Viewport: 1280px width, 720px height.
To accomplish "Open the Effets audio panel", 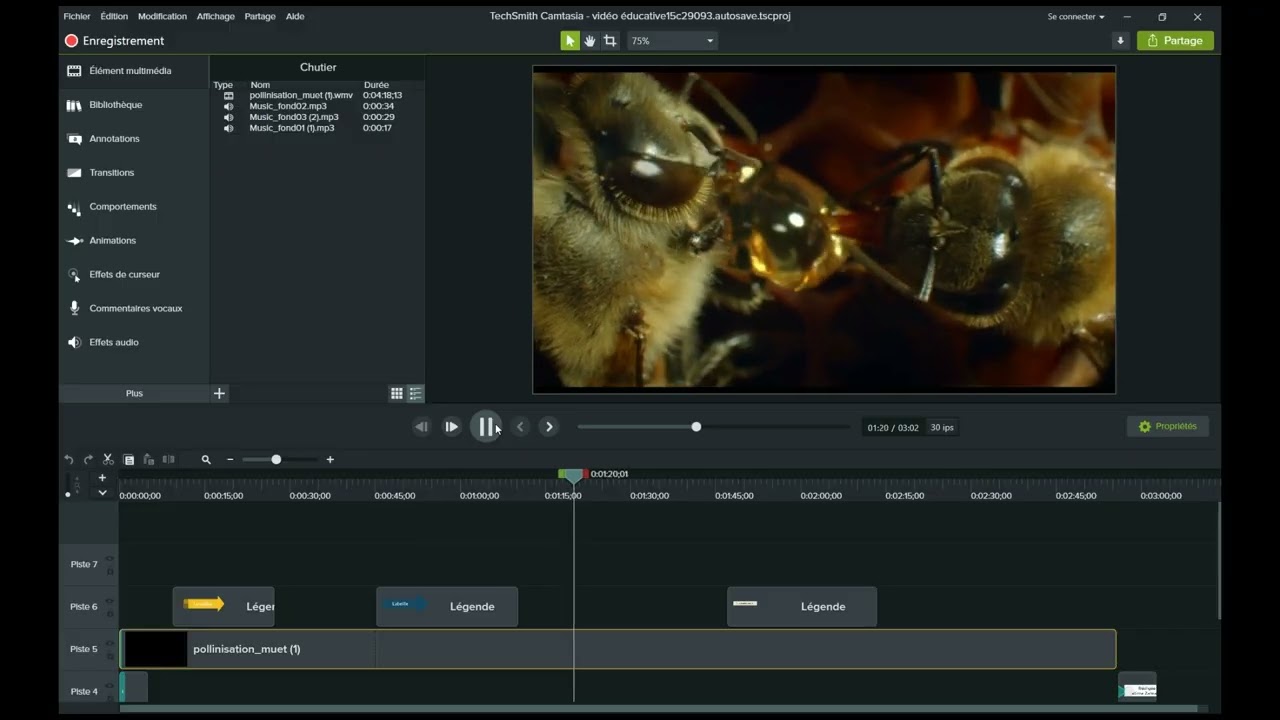I will 113,343.
